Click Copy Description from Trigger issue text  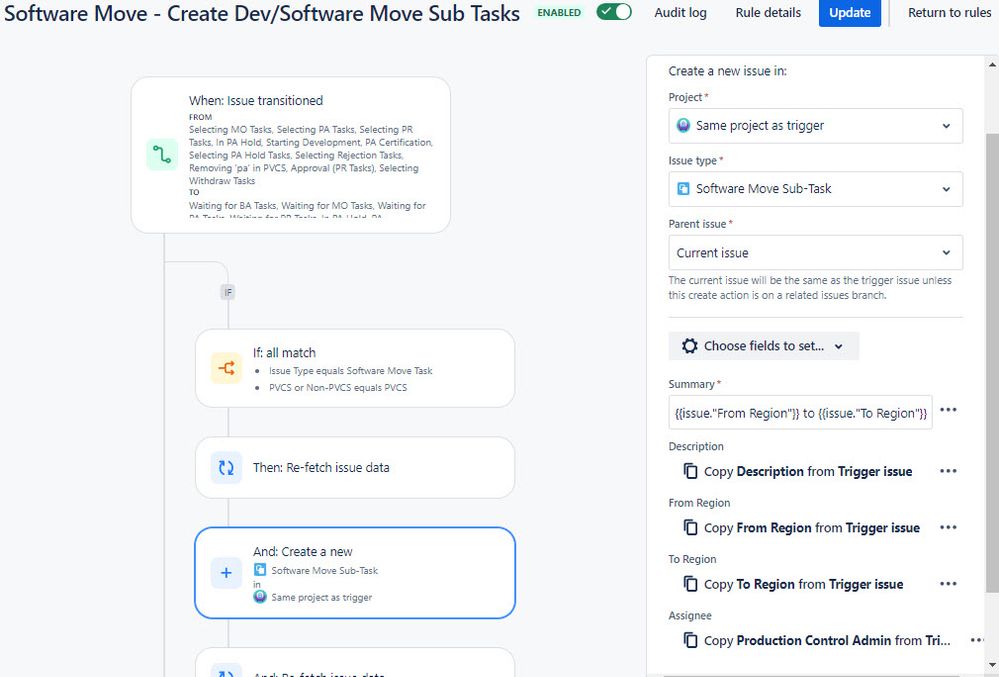pos(808,471)
